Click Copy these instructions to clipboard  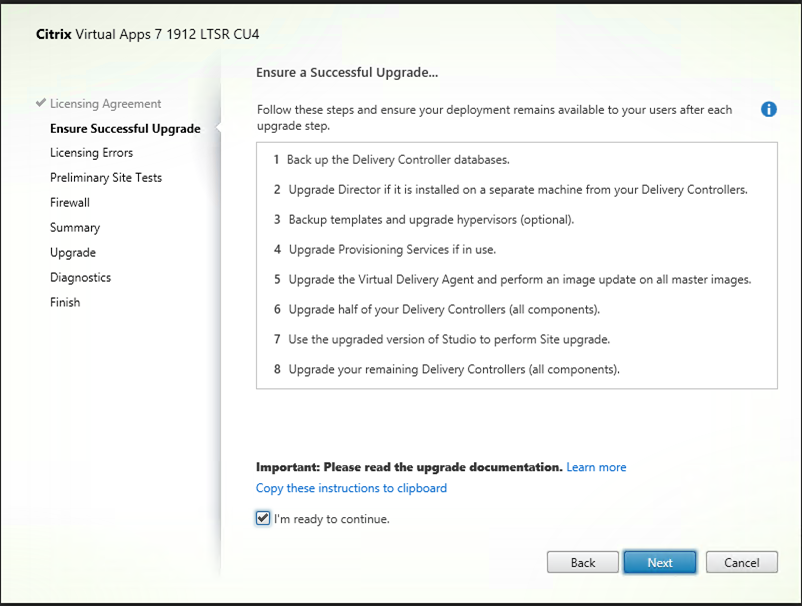tap(351, 488)
